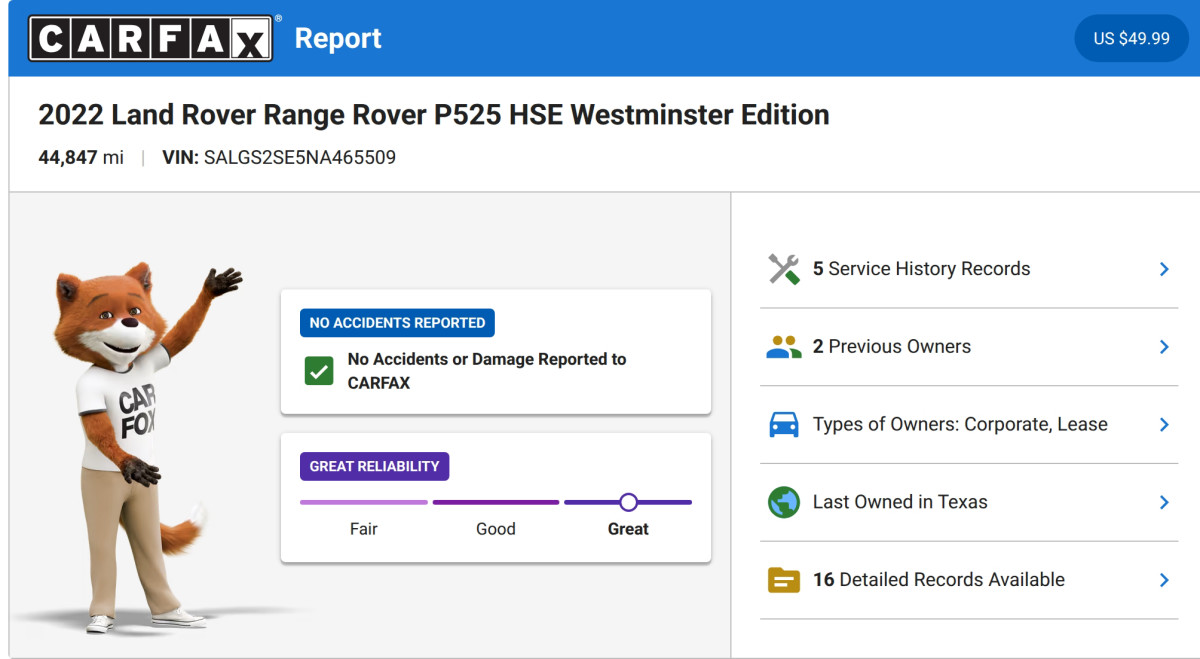Open 16 Detailed Records Available
Viewport: 1200px width, 659px height.
969,580
